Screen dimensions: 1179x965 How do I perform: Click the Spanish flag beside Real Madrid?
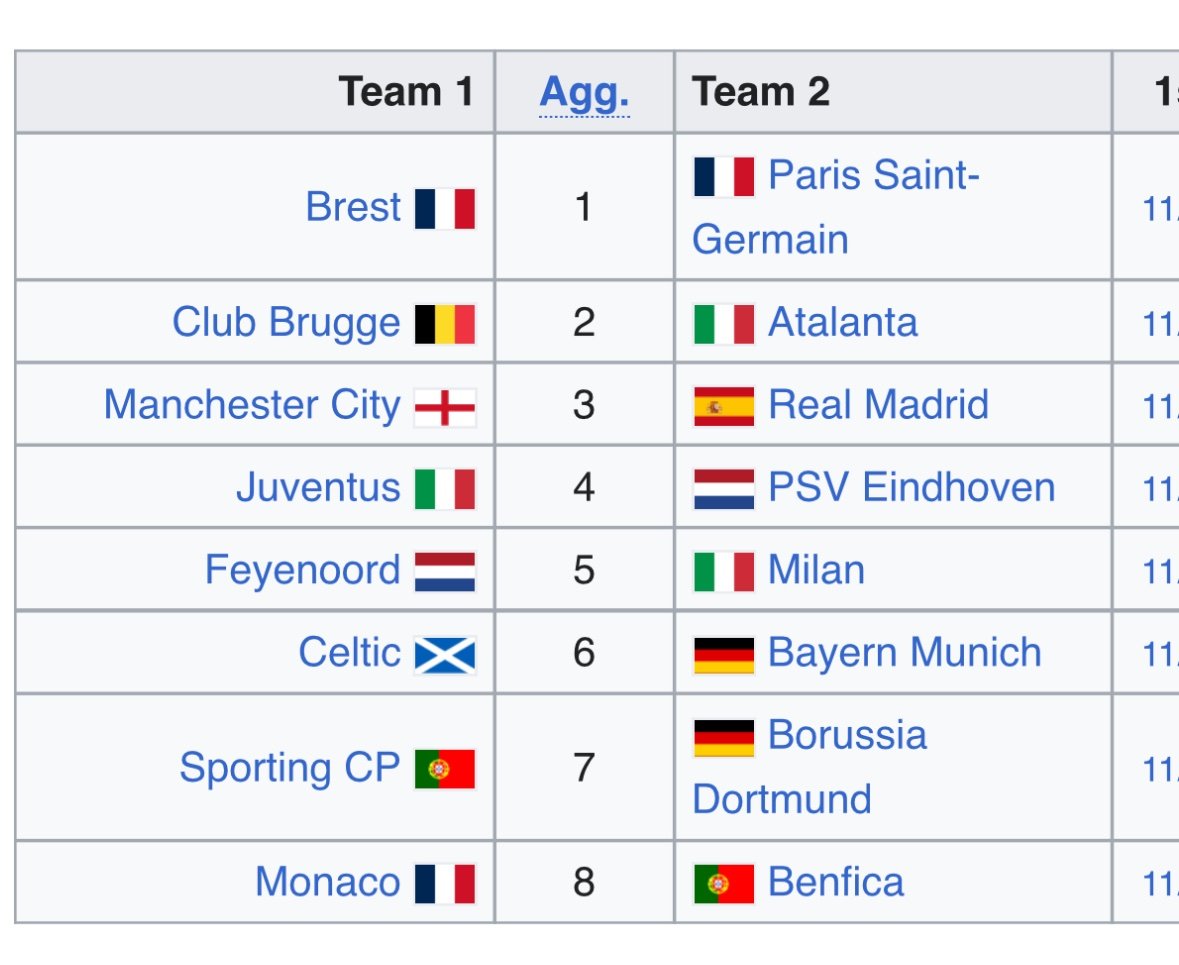(x=724, y=406)
